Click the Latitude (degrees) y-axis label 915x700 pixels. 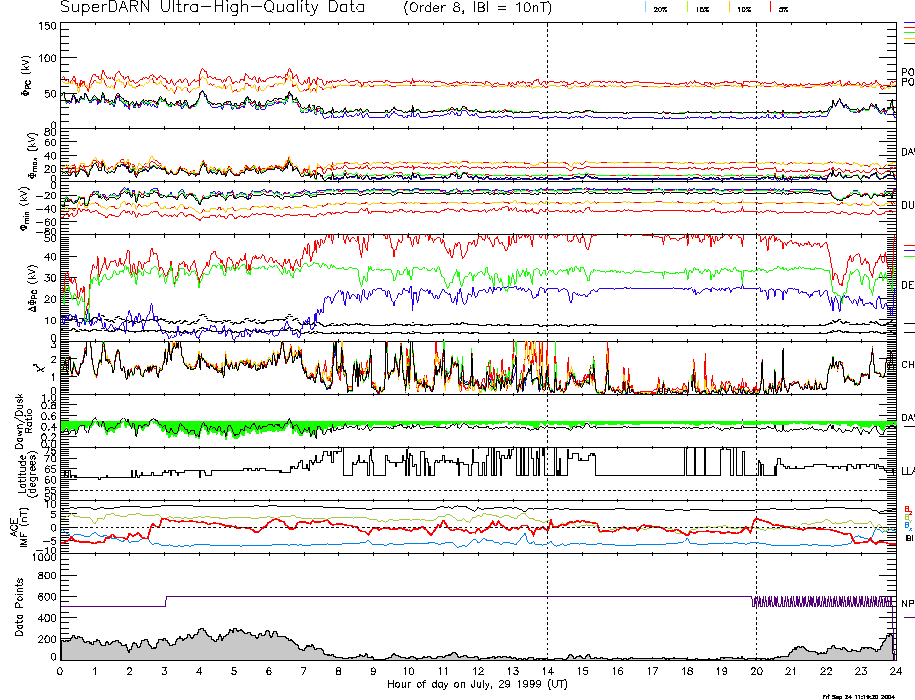click(x=23, y=469)
